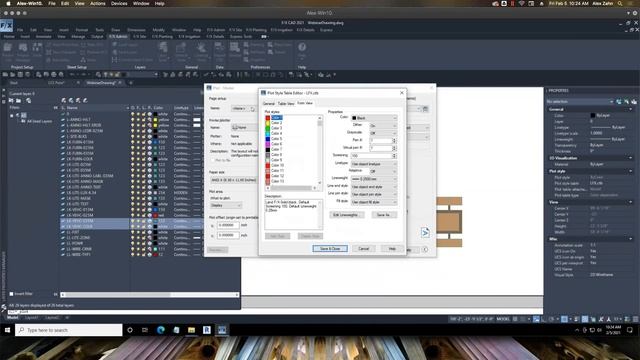Switch to the General tab in editor
This screenshot has height=360, width=640.
pyautogui.click(x=269, y=103)
